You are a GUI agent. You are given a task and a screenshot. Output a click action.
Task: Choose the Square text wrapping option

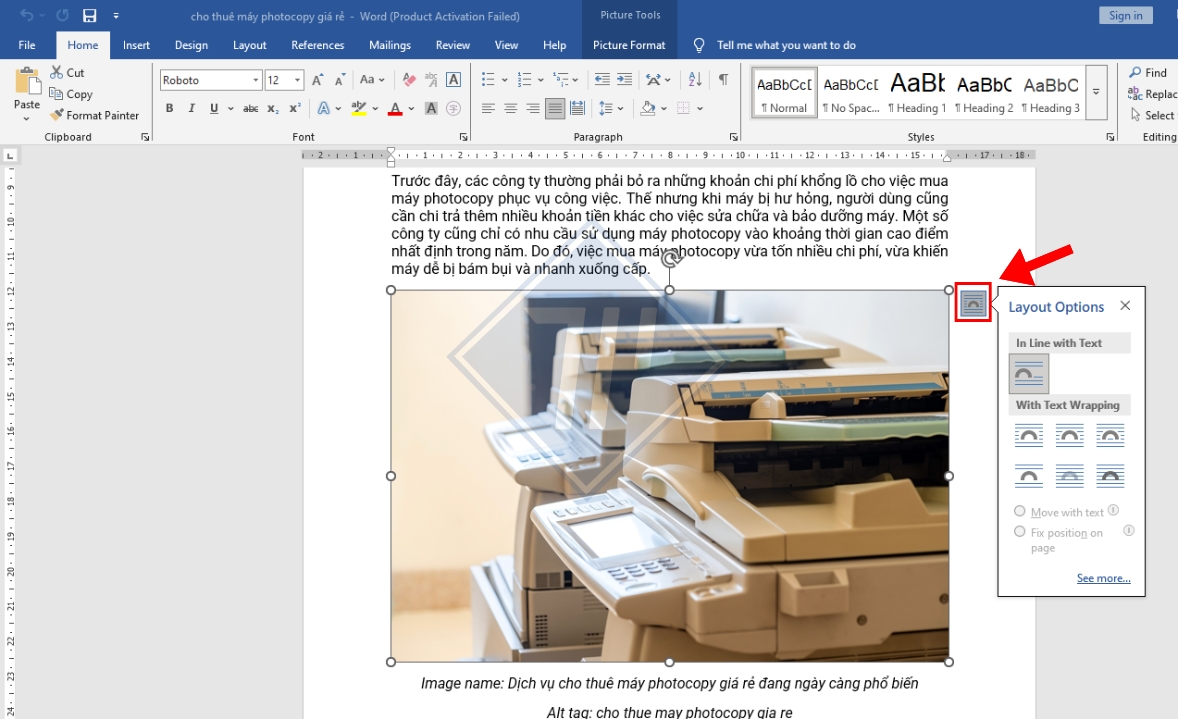[x=1029, y=435]
